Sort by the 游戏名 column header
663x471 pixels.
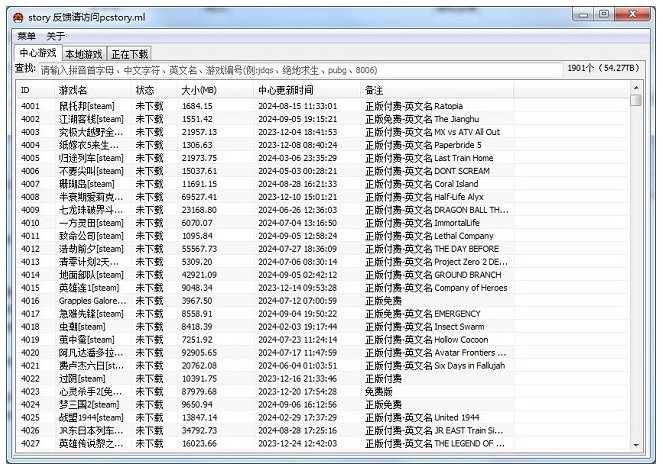[93, 90]
